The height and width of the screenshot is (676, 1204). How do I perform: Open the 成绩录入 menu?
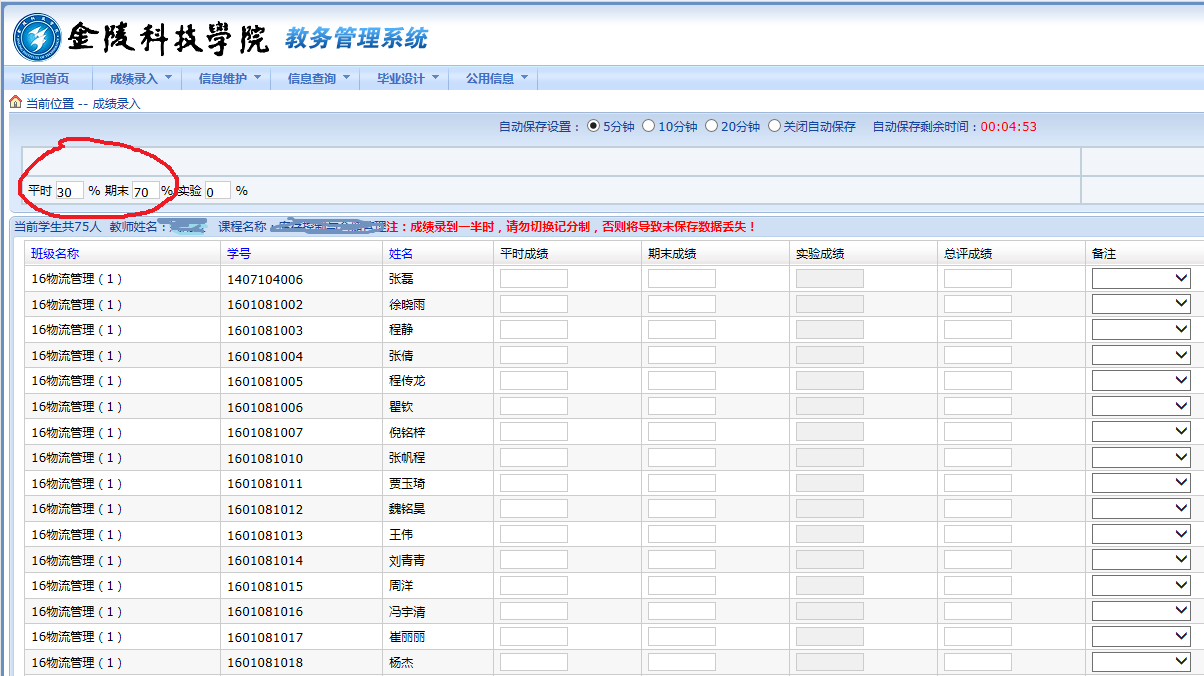(x=140, y=79)
